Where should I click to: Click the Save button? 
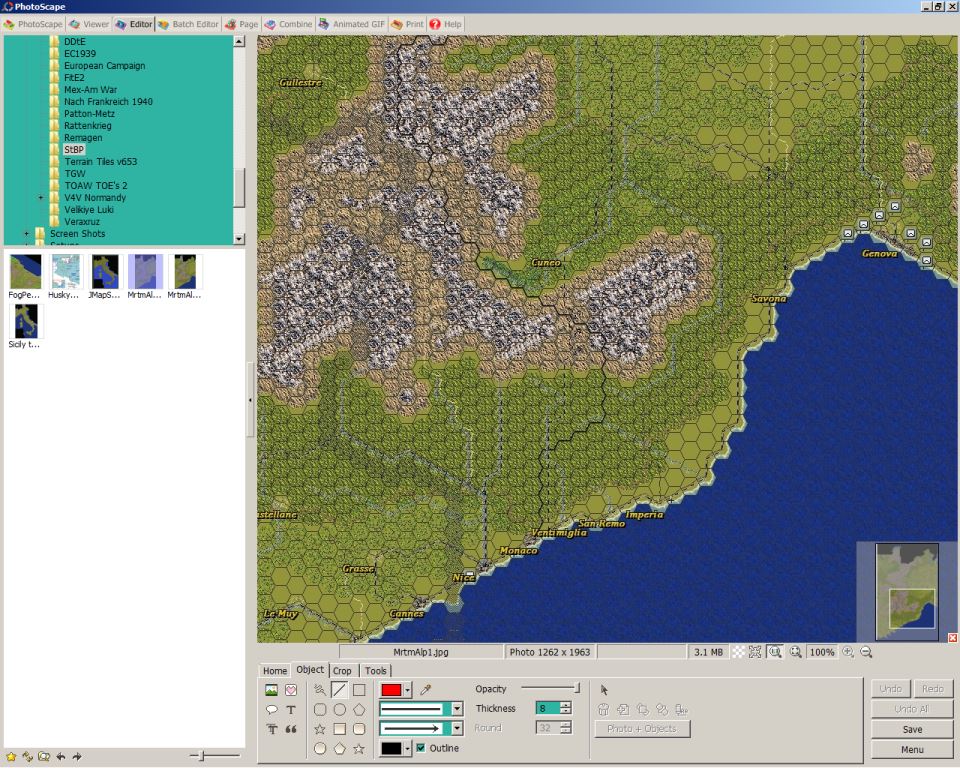pos(912,729)
